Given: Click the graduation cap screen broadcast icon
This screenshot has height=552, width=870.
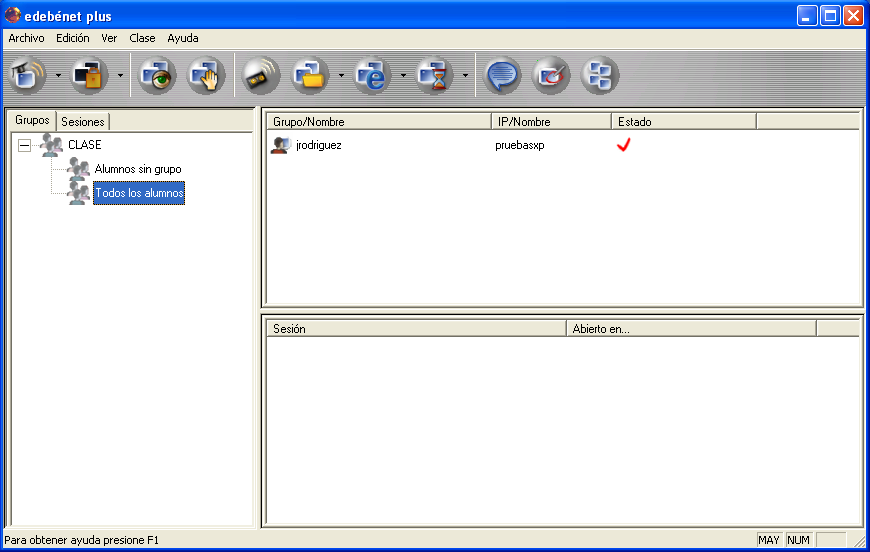Looking at the screenshot, I should point(28,76).
